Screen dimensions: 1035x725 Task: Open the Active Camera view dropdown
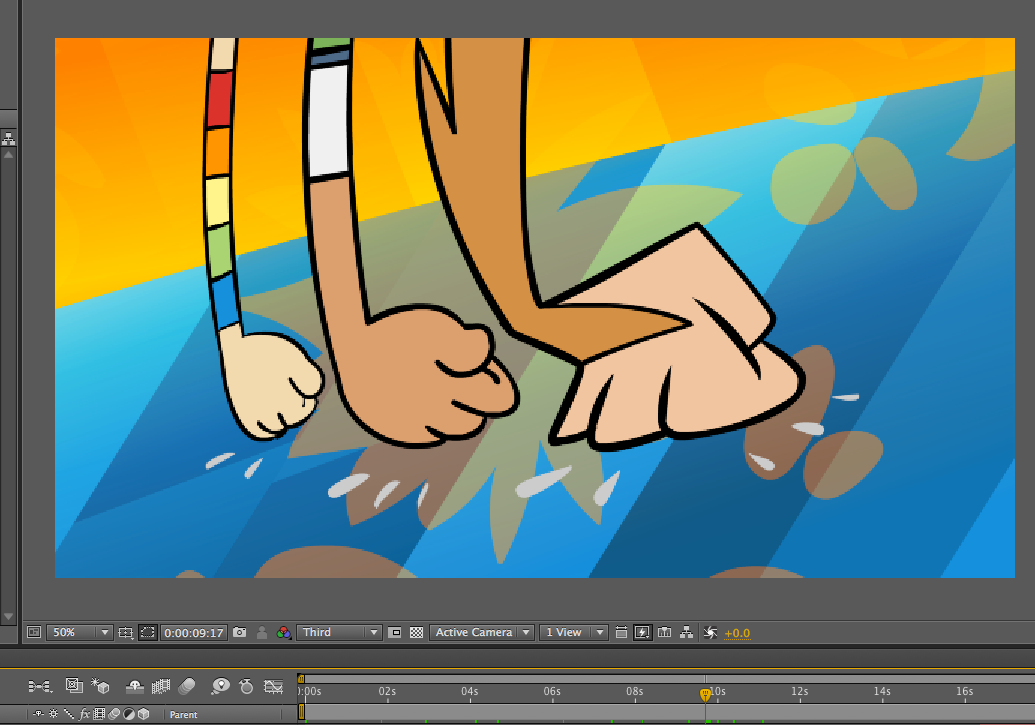(x=481, y=632)
